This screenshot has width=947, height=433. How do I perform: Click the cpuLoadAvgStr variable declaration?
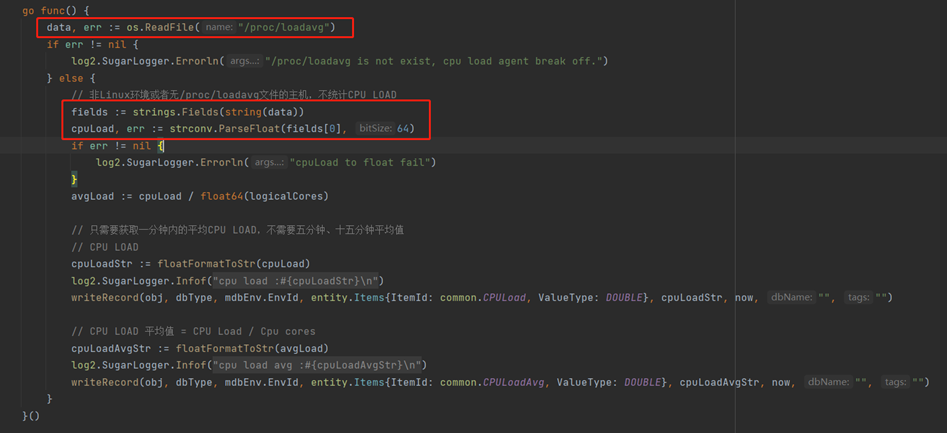[x=111, y=349]
